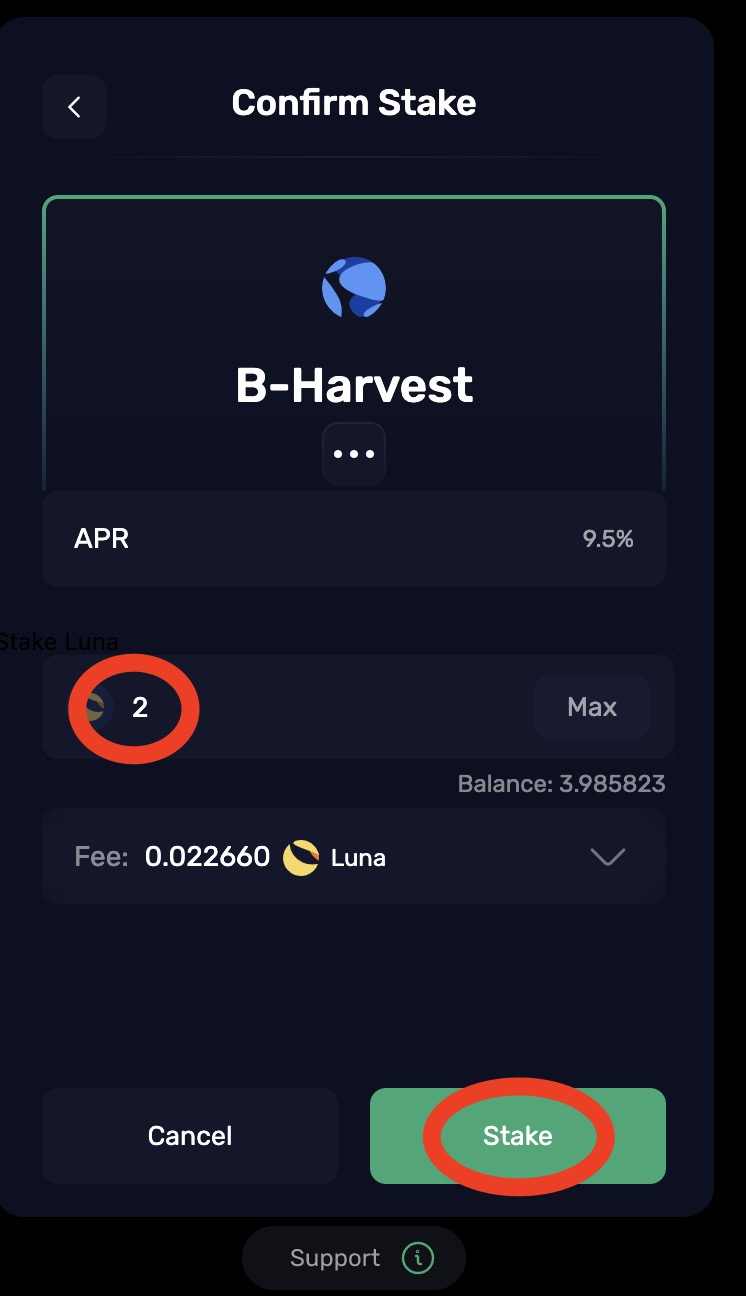The height and width of the screenshot is (1296, 746).
Task: Click the Stake Luna label
Action: pos(58,642)
